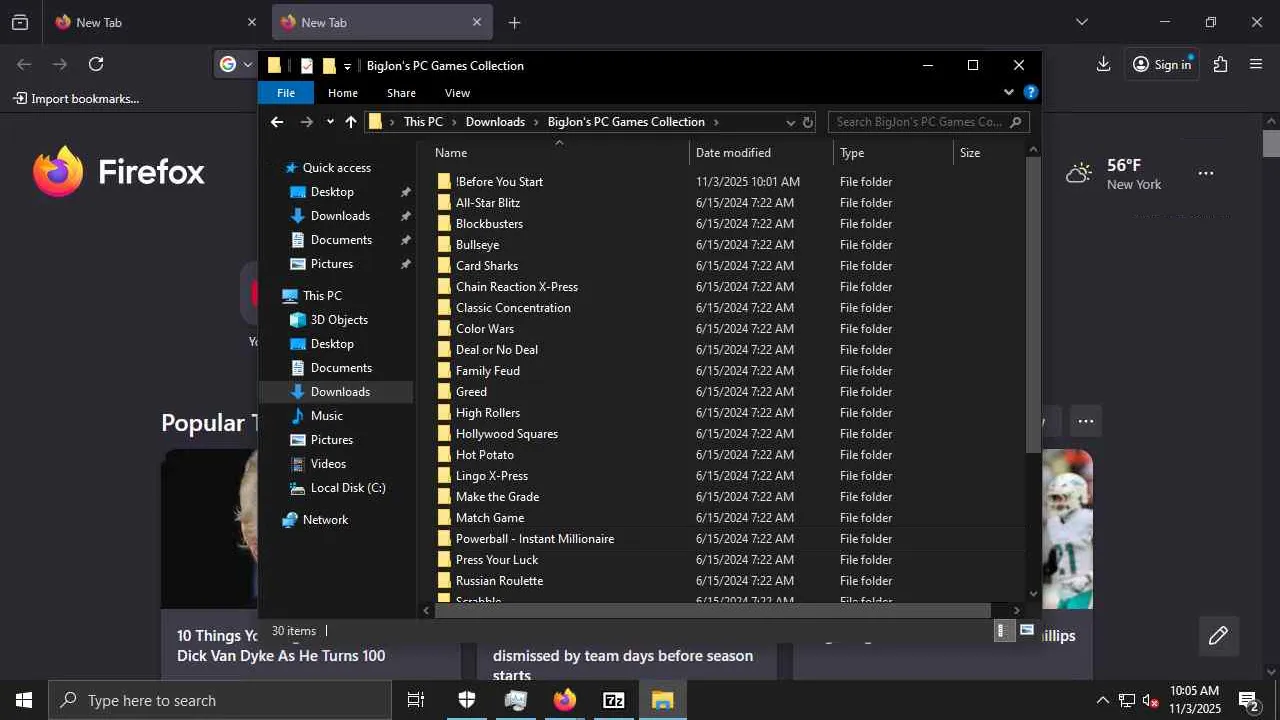Screen dimensions: 1280x720
Task: Click the New folder icon in Explorer's title bar
Action: [329, 66]
